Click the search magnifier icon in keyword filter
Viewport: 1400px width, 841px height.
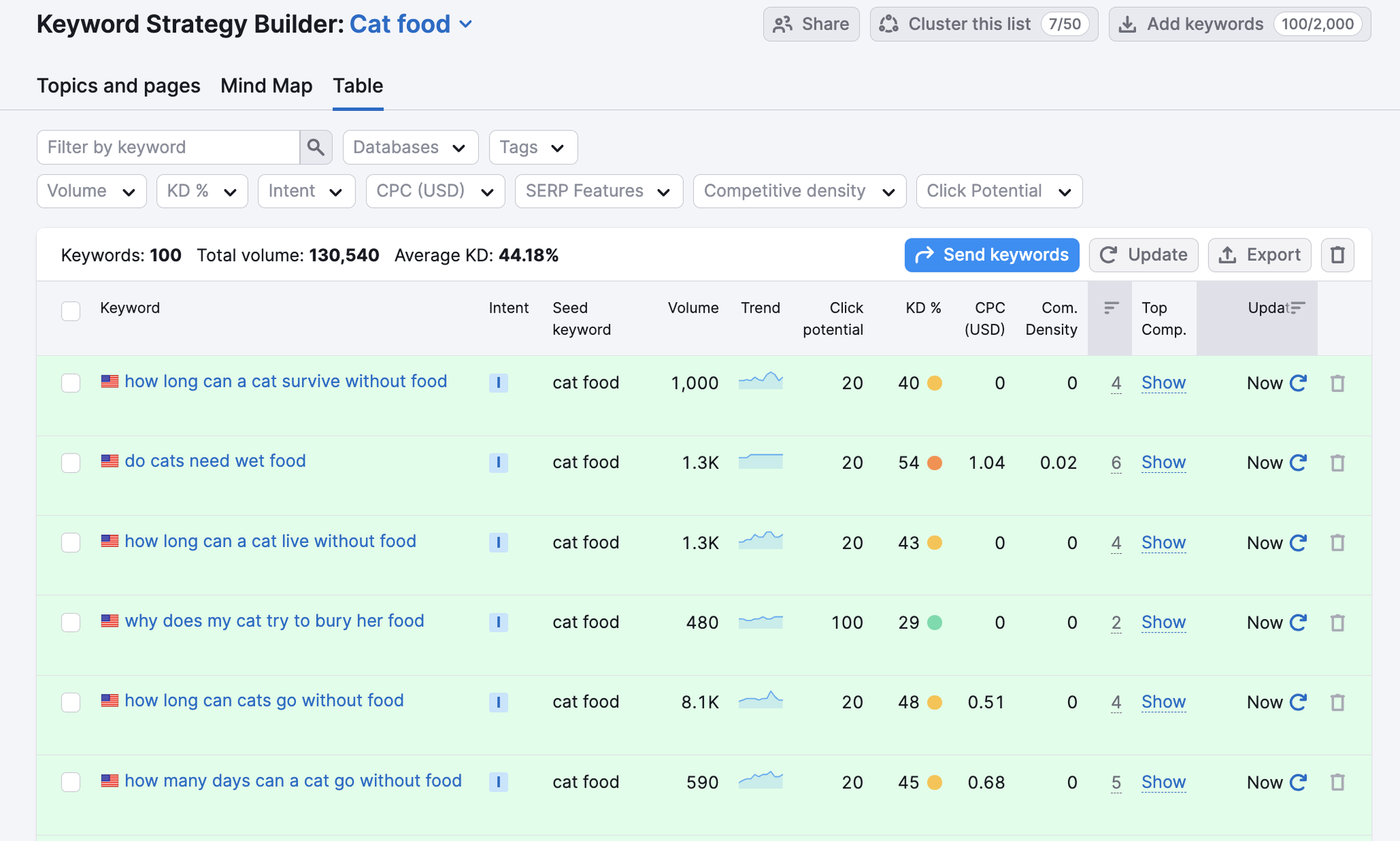[315, 147]
